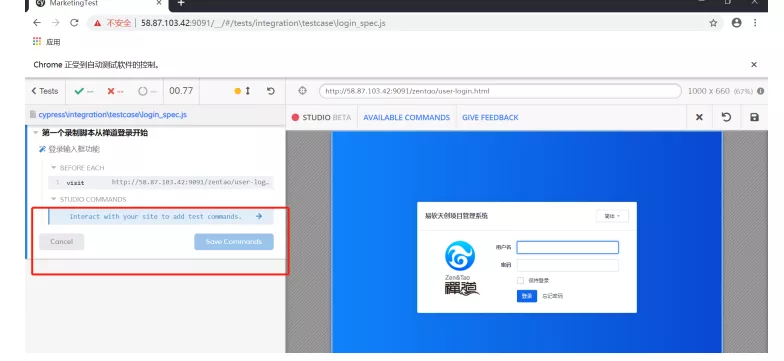The width and height of the screenshot is (784, 361).
Task: Collapse the BEFORE EACH section
Action: point(54,168)
